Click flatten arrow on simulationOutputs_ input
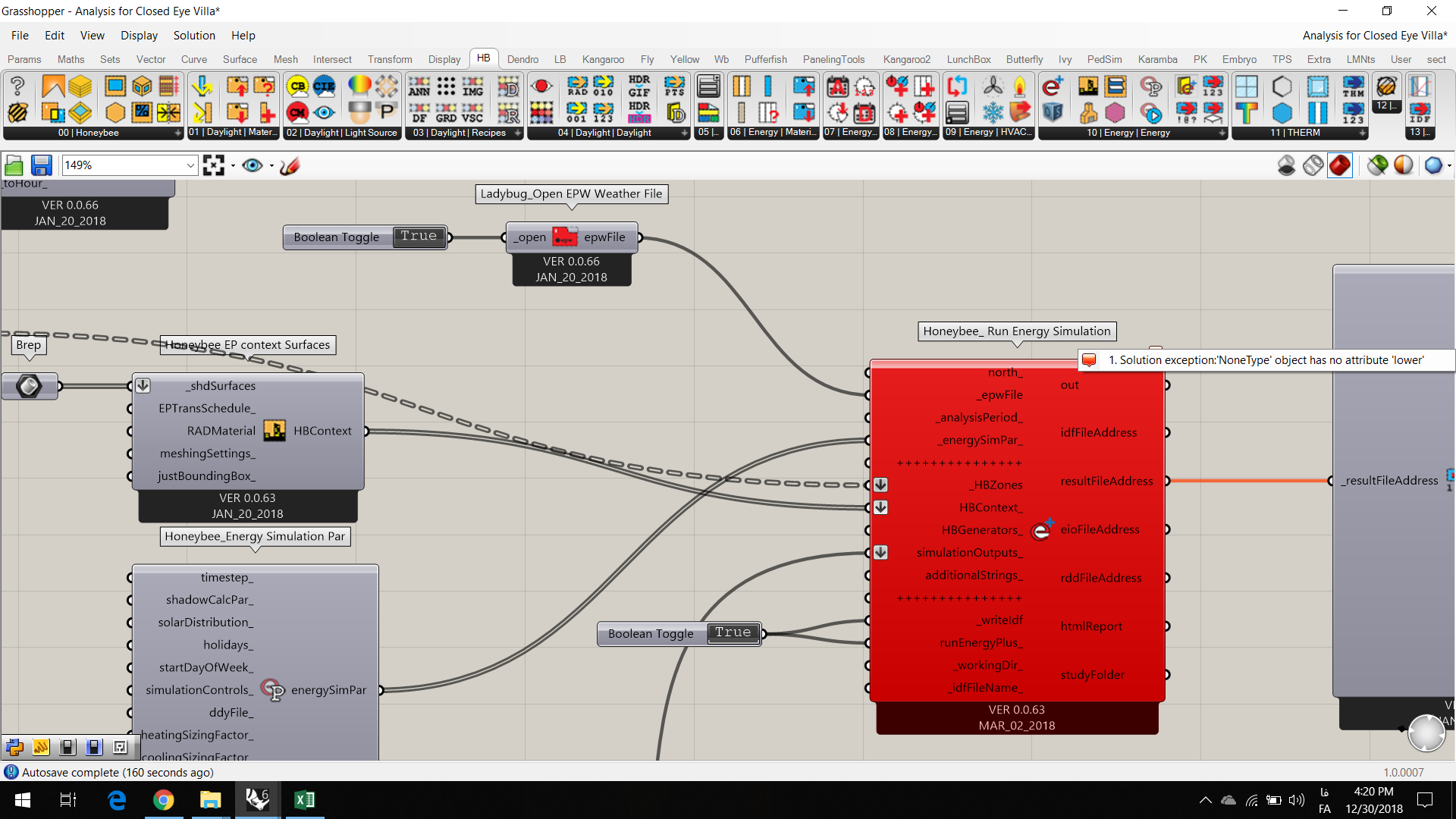This screenshot has width=1456, height=819. click(x=880, y=553)
